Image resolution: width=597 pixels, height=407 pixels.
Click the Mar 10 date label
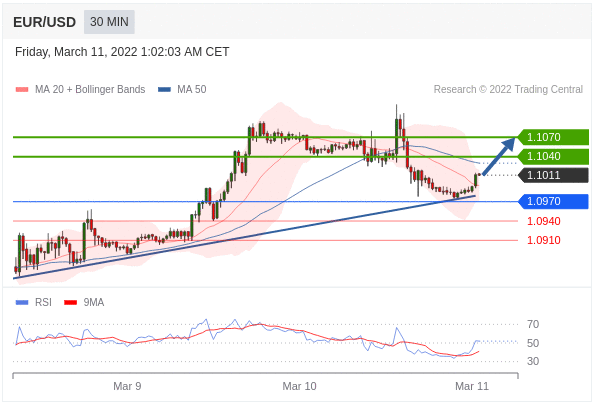pyautogui.click(x=299, y=386)
